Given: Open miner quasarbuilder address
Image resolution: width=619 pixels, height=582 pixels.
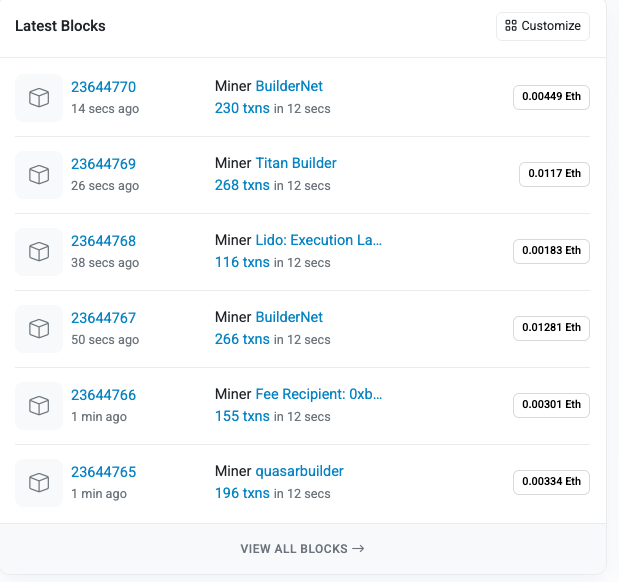Looking at the screenshot, I should coord(300,471).
